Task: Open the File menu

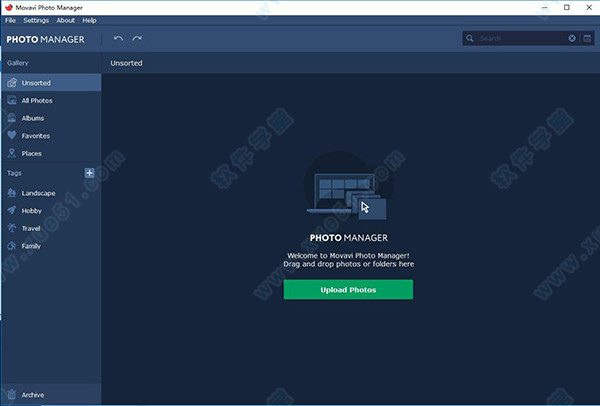Action: point(10,20)
